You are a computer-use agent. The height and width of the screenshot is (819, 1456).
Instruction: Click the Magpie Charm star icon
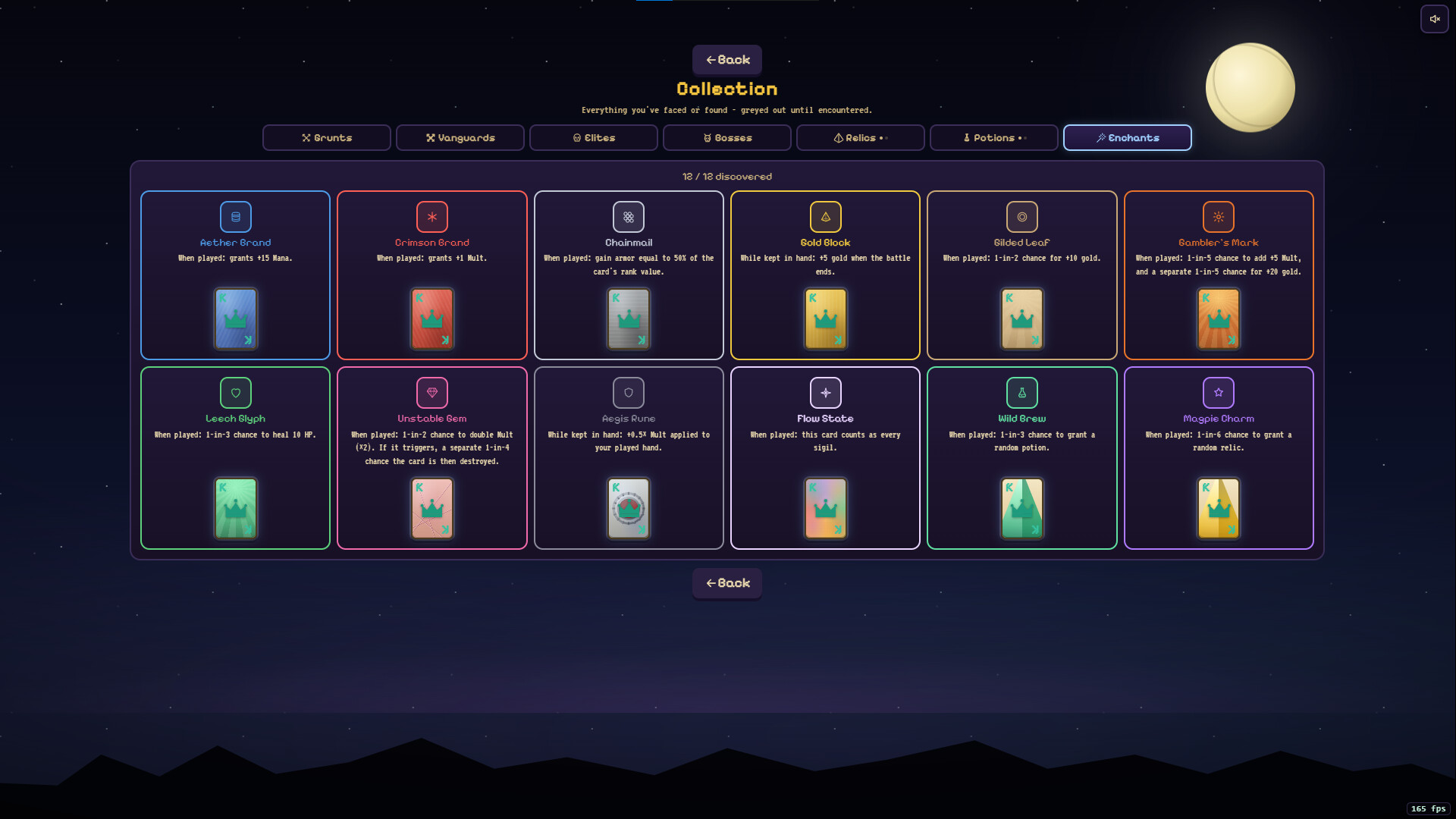point(1219,393)
